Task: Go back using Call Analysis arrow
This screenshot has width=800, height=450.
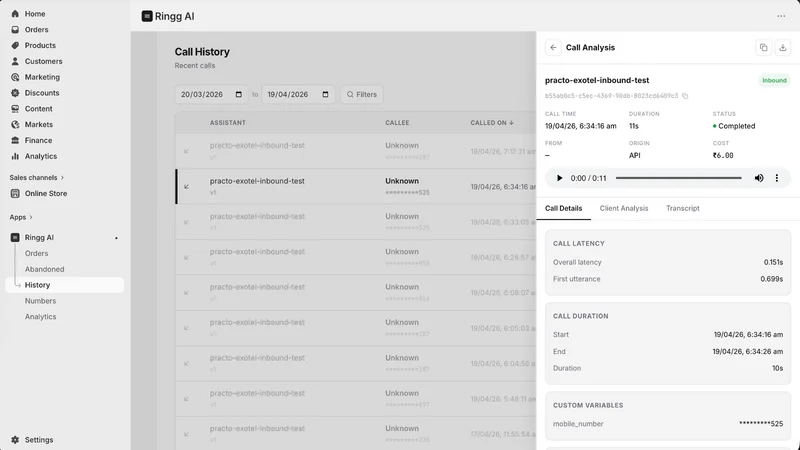Action: pyautogui.click(x=553, y=47)
